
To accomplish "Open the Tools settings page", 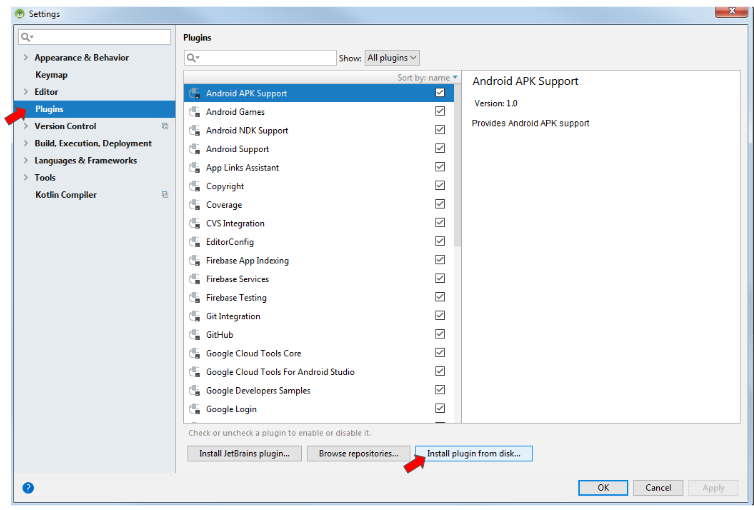I will (45, 177).
